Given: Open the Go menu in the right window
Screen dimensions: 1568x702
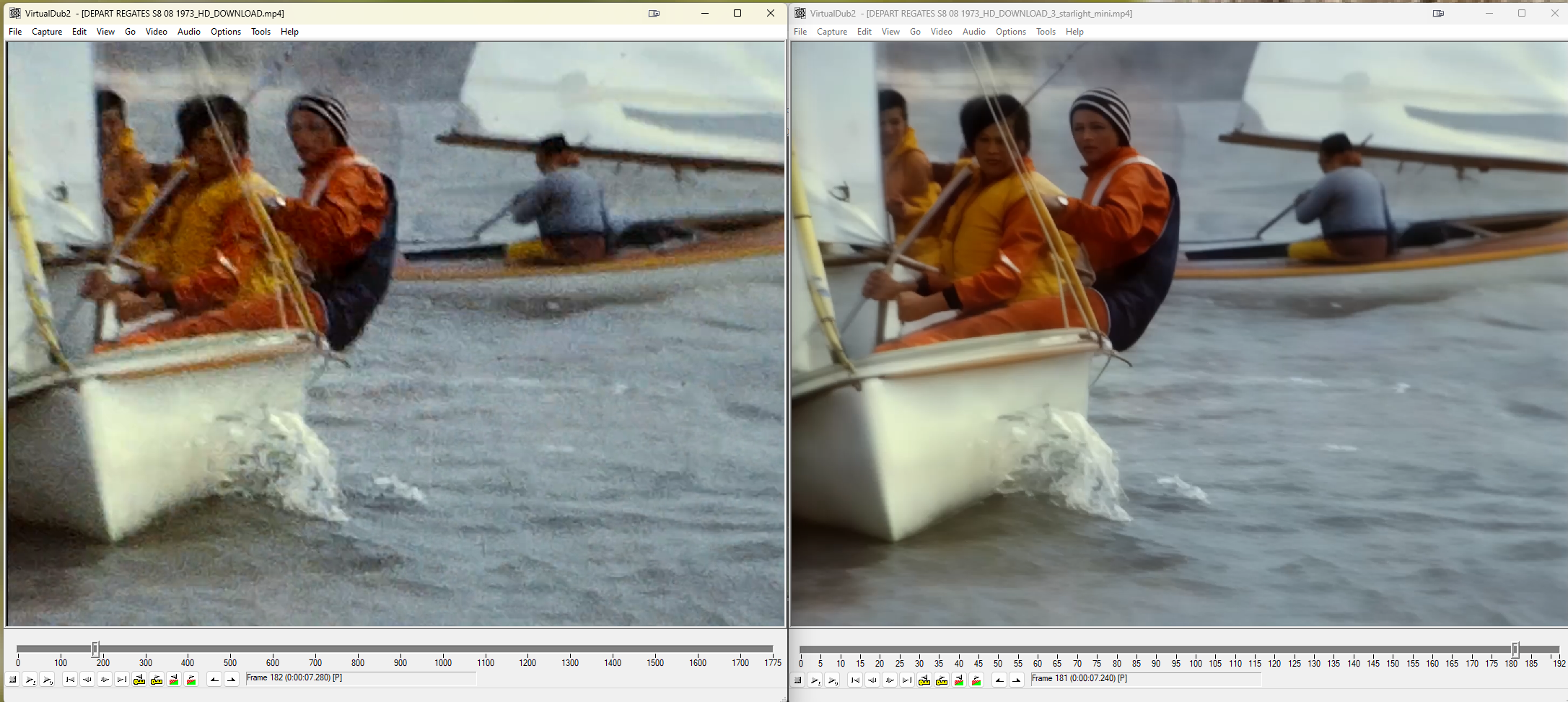Looking at the screenshot, I should click(915, 32).
